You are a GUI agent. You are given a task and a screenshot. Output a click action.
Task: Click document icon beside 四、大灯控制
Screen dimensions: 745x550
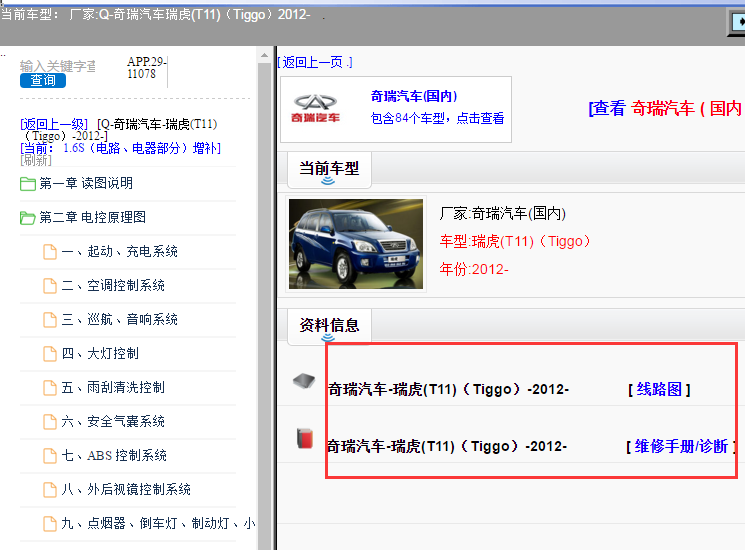click(50, 354)
